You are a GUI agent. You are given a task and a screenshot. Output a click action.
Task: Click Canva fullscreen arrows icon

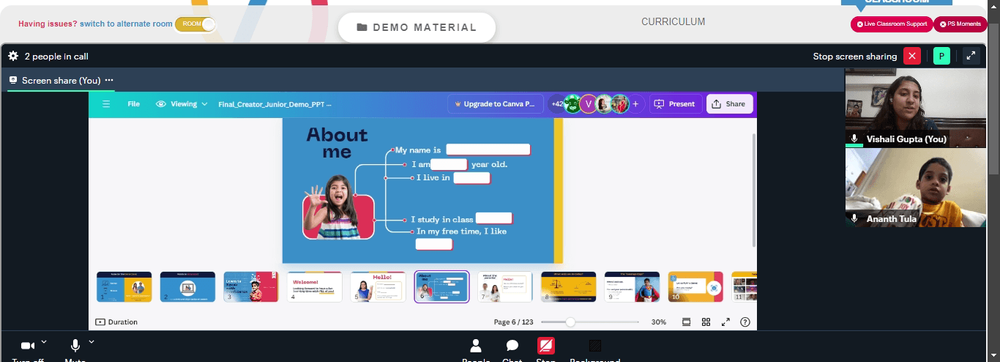point(726,322)
